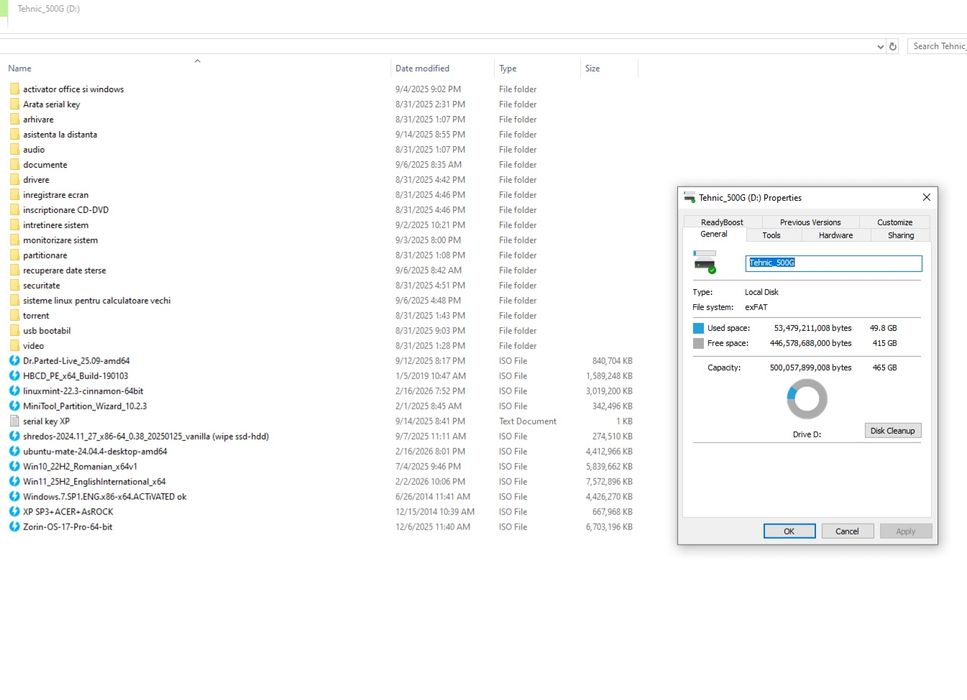Switch to the Customize tab
The height and width of the screenshot is (700, 967).
coord(895,222)
